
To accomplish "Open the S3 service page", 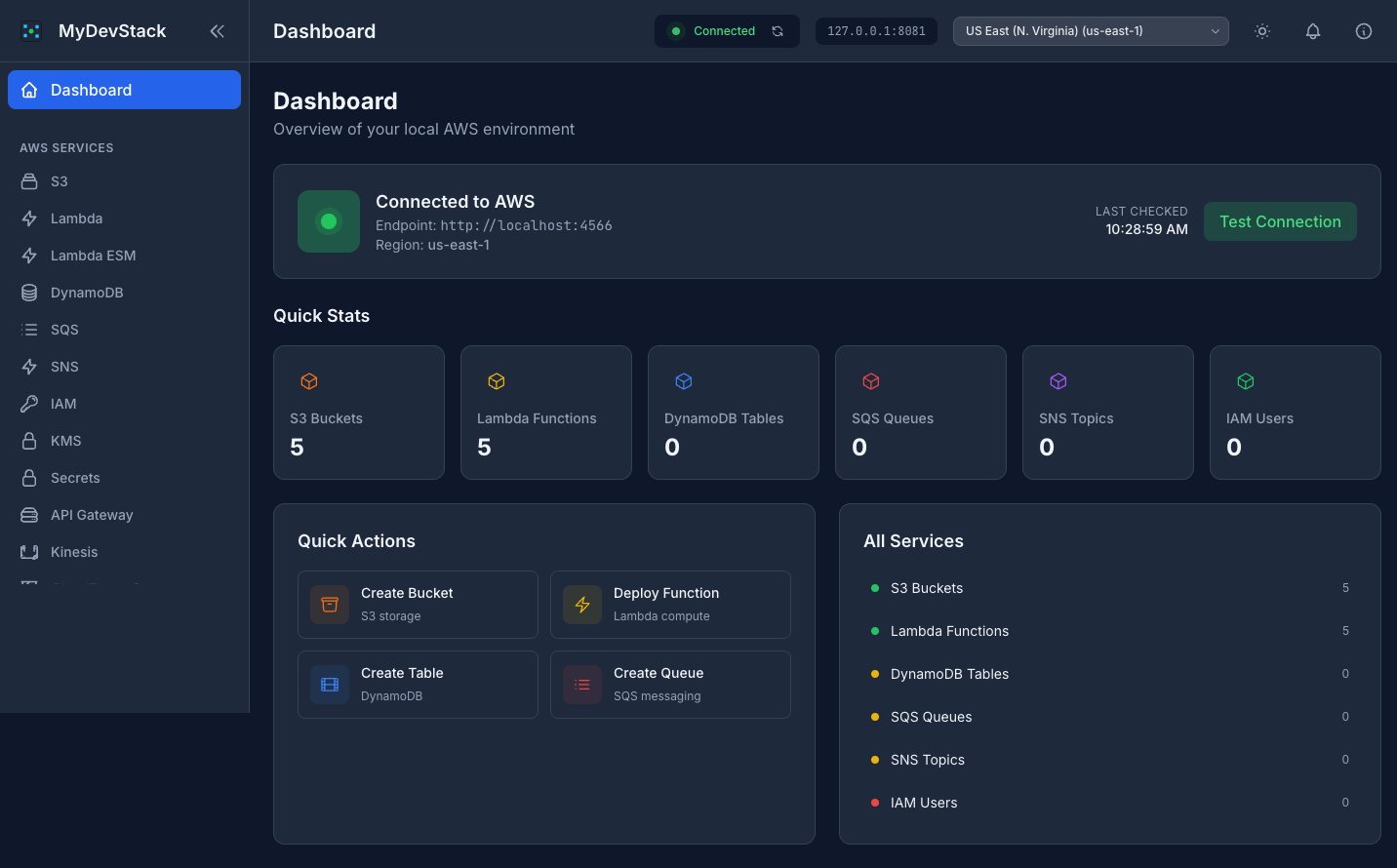I will tap(124, 181).
